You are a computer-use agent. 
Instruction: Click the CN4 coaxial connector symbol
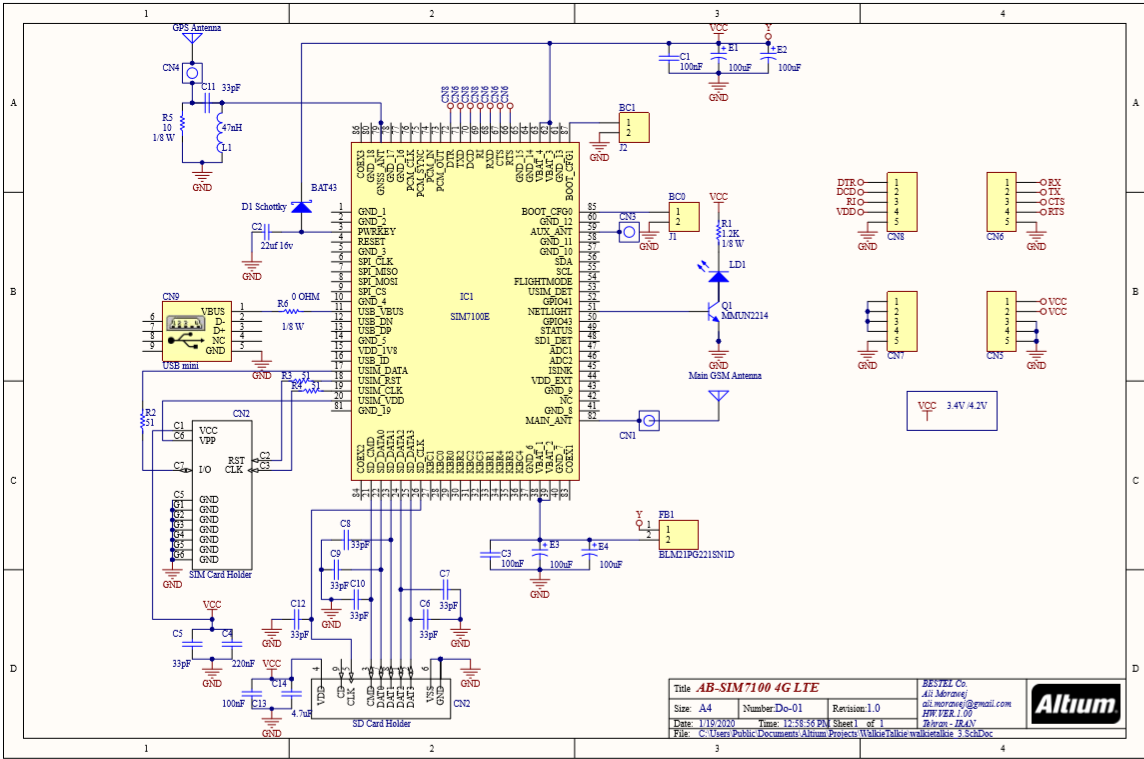click(x=192, y=73)
